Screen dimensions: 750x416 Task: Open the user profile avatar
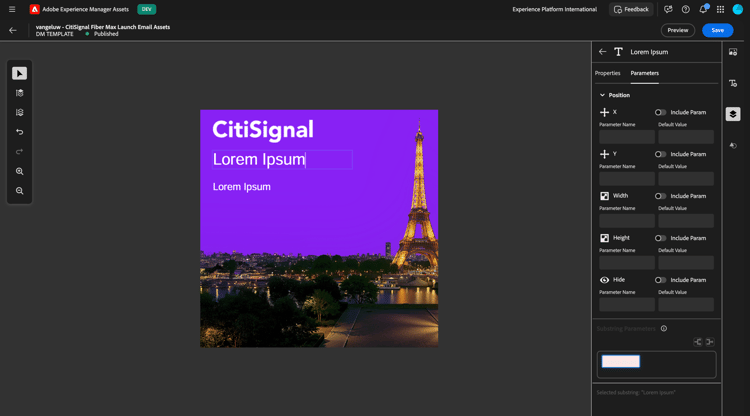pos(738,9)
